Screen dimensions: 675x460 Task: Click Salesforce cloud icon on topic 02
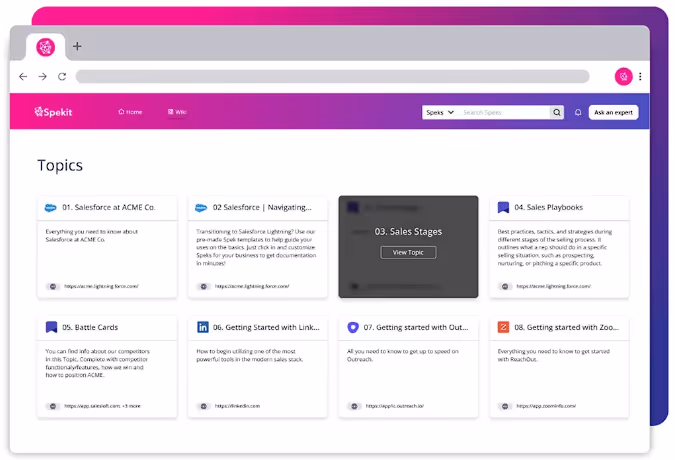(201, 208)
